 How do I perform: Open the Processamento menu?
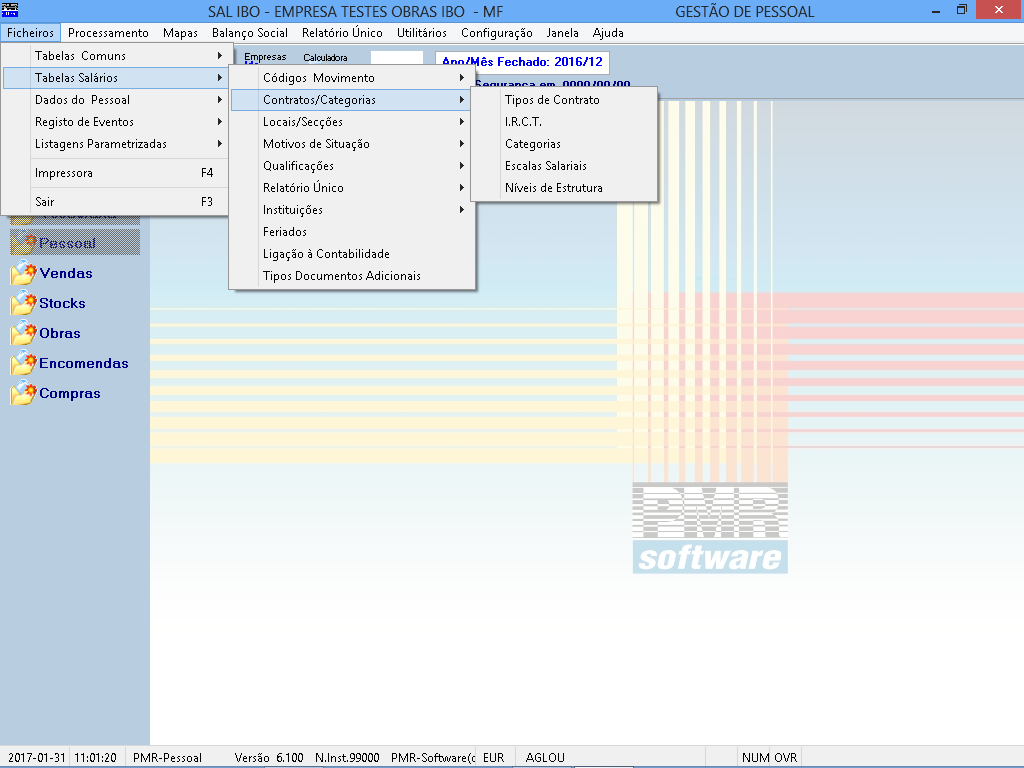pyautogui.click(x=108, y=33)
